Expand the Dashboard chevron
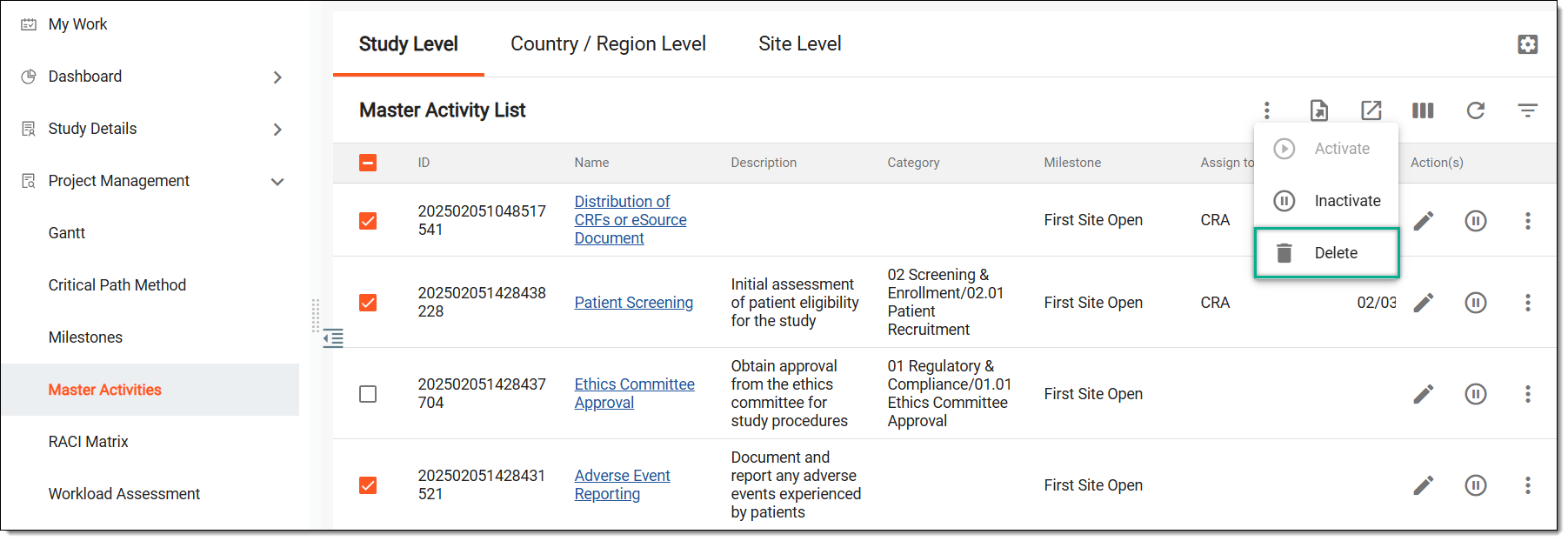 (x=277, y=77)
